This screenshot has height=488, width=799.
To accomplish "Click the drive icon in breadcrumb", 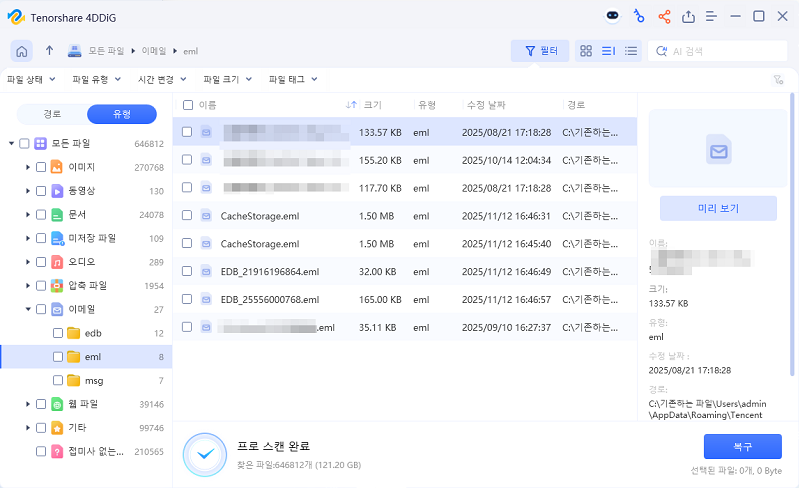I will point(75,50).
